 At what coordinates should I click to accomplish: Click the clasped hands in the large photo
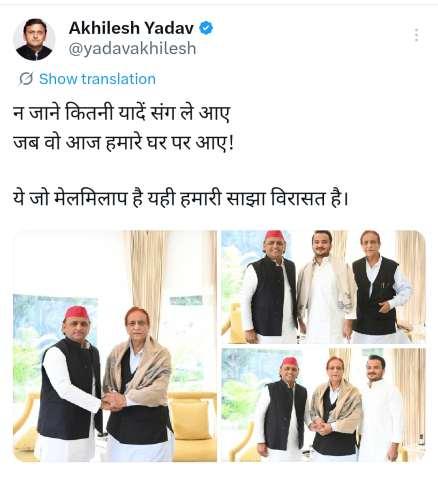coord(113,400)
